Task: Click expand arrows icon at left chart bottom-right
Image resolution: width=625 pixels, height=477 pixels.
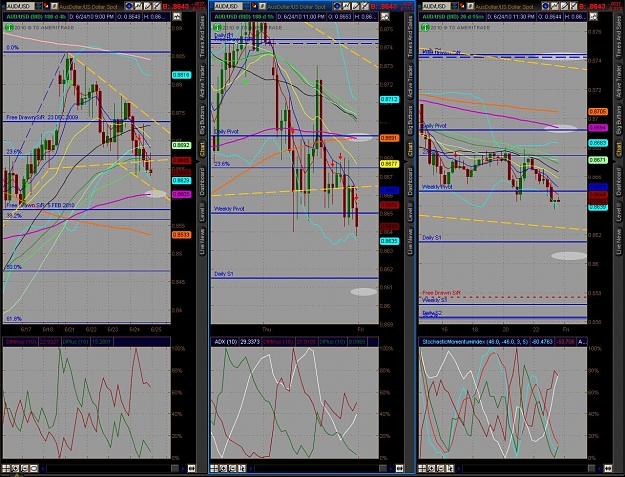Action: pyautogui.click(x=191, y=468)
